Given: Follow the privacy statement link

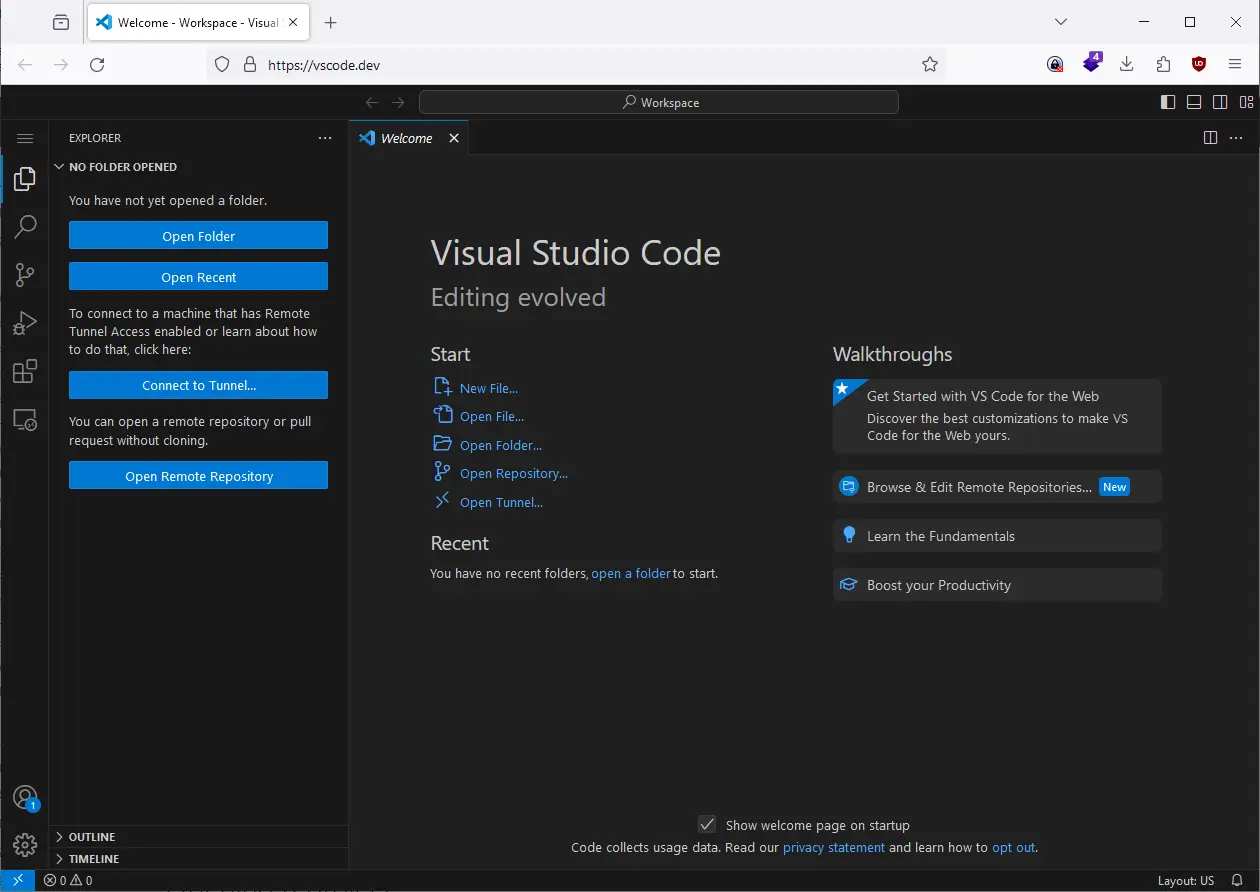Looking at the screenshot, I should (x=834, y=847).
